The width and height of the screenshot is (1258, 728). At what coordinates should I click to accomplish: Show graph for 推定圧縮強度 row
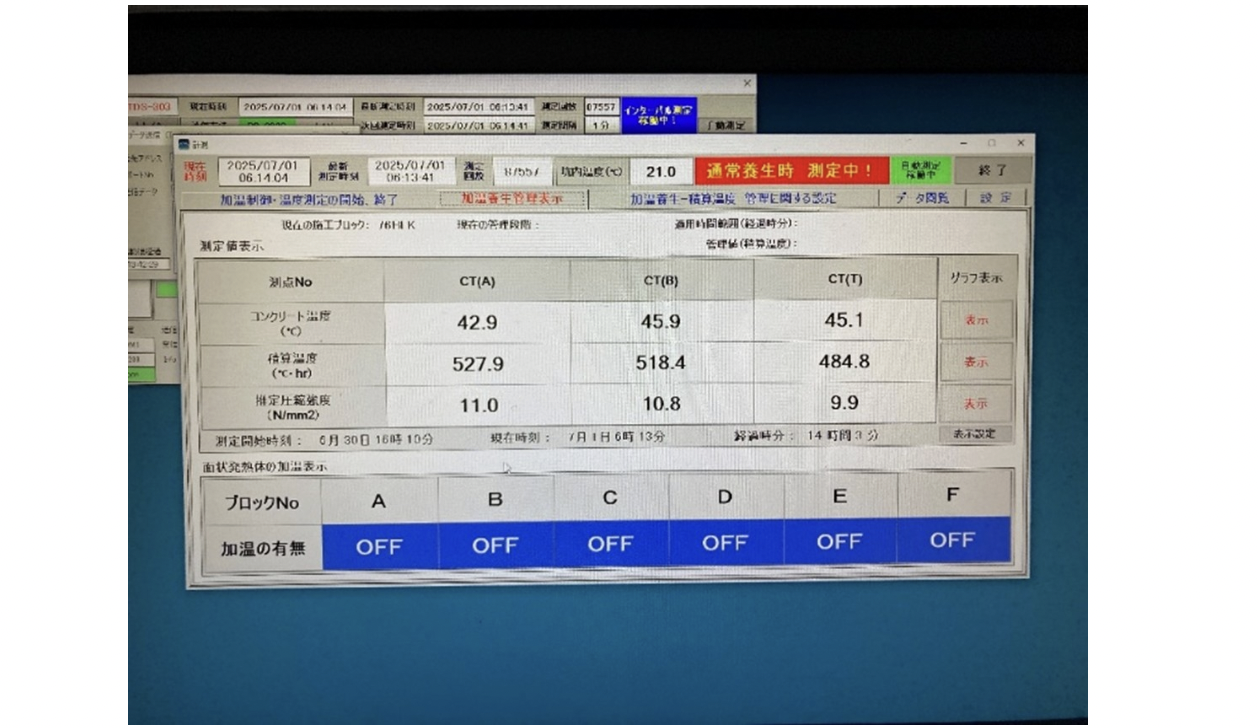coord(976,404)
